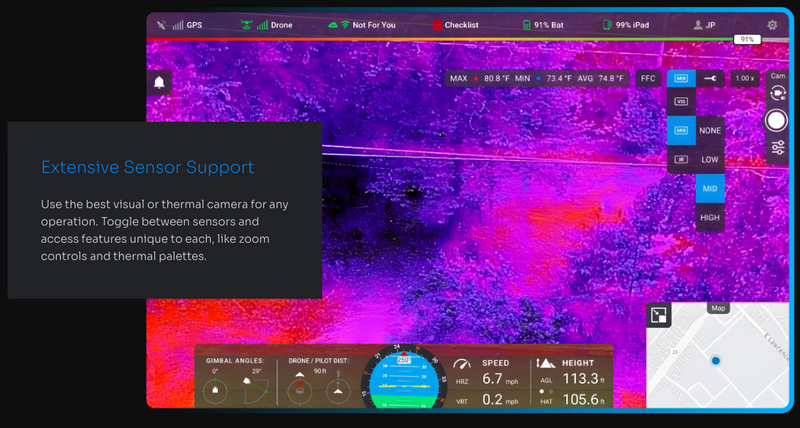Tap the red Checklist icon
The width and height of the screenshot is (800, 428).
(x=438, y=25)
